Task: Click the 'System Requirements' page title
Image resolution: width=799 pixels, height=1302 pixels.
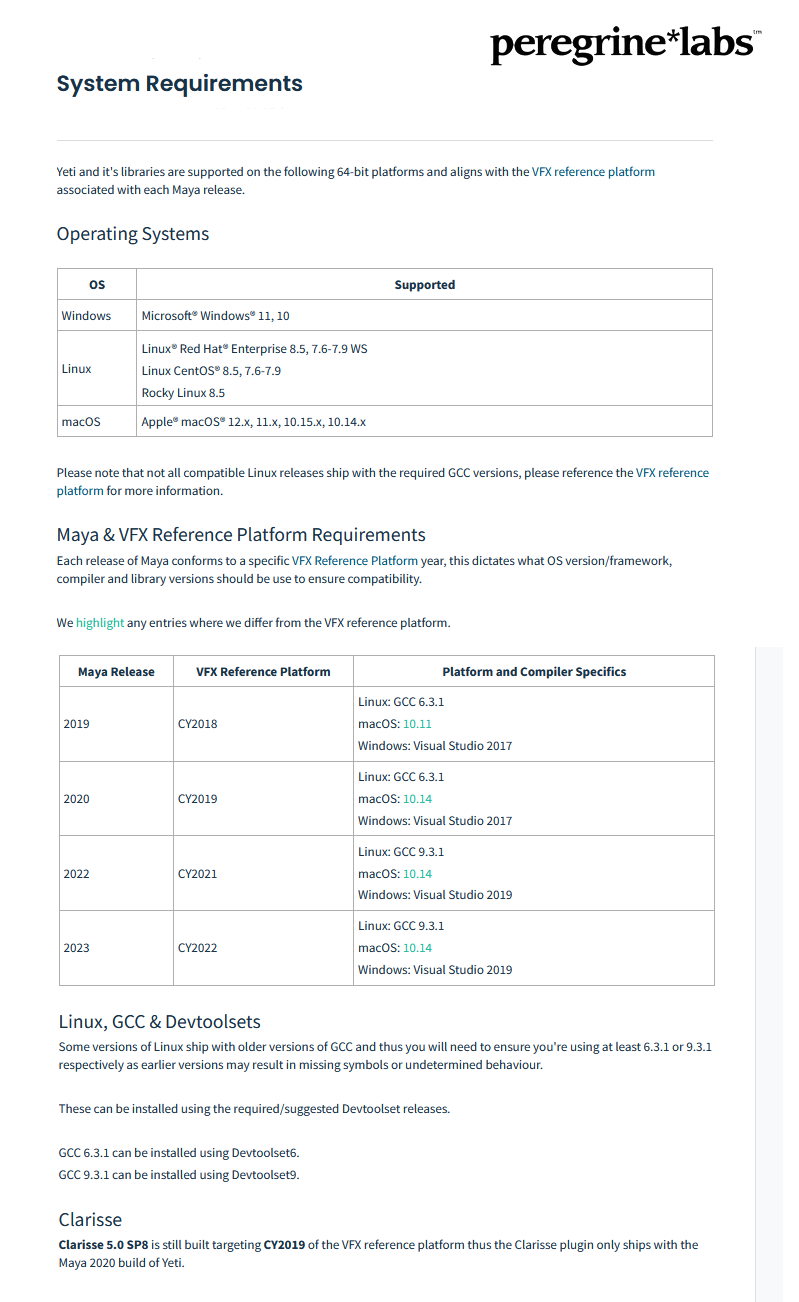Action: (x=179, y=84)
